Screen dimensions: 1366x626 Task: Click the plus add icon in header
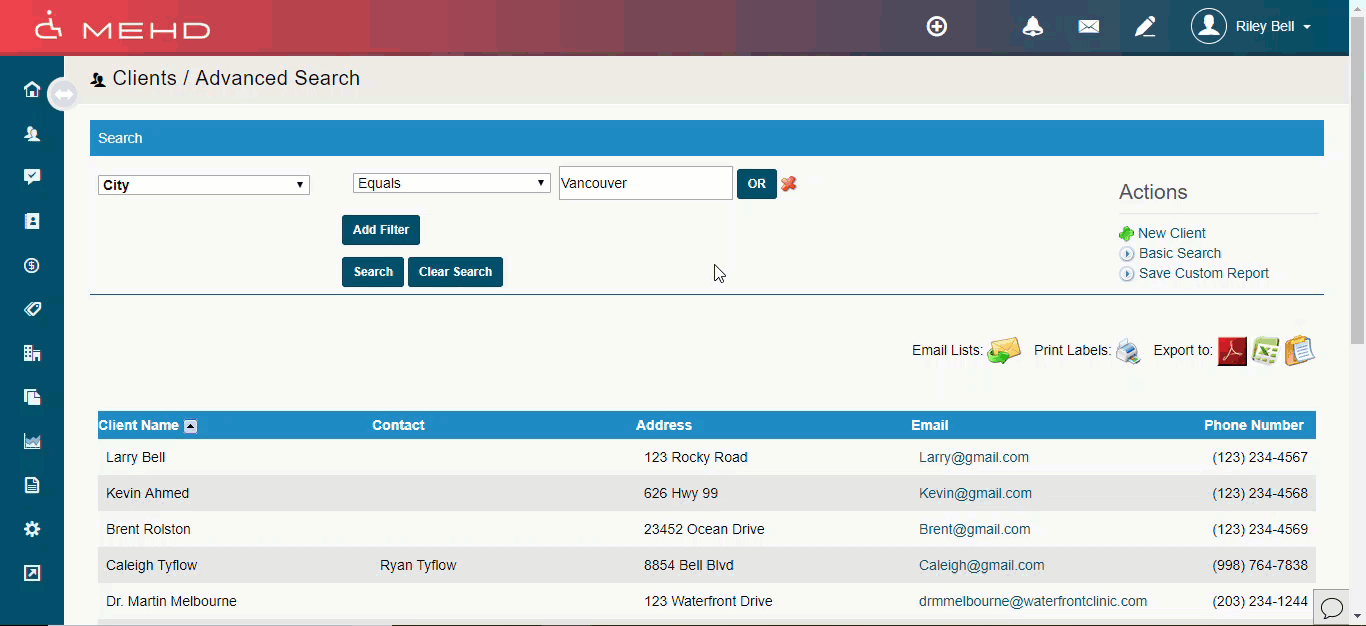(937, 27)
